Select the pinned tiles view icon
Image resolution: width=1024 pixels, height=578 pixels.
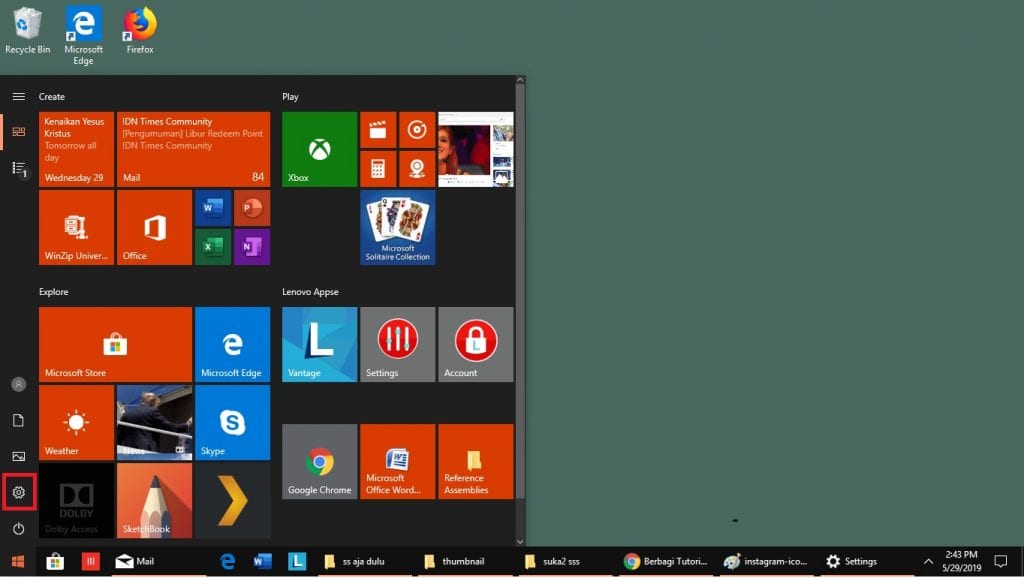(18, 132)
